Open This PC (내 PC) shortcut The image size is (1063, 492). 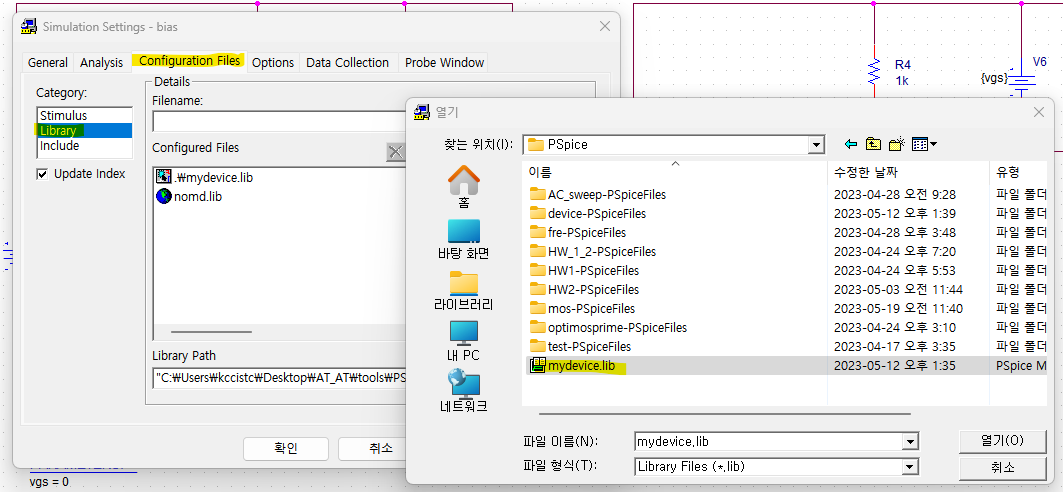[464, 341]
